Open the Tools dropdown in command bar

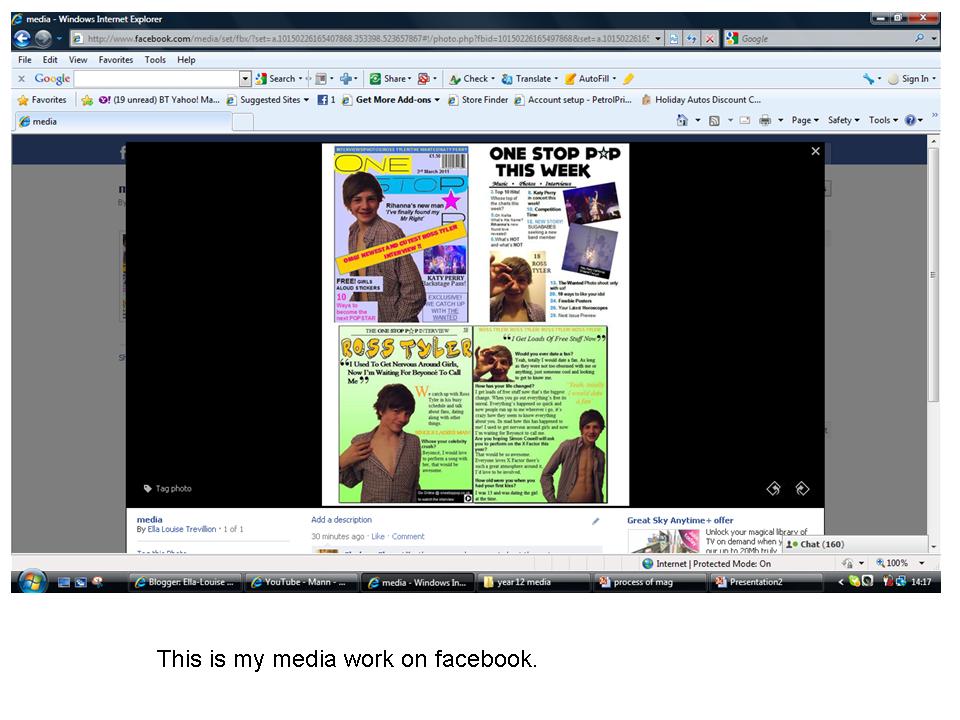(x=883, y=121)
